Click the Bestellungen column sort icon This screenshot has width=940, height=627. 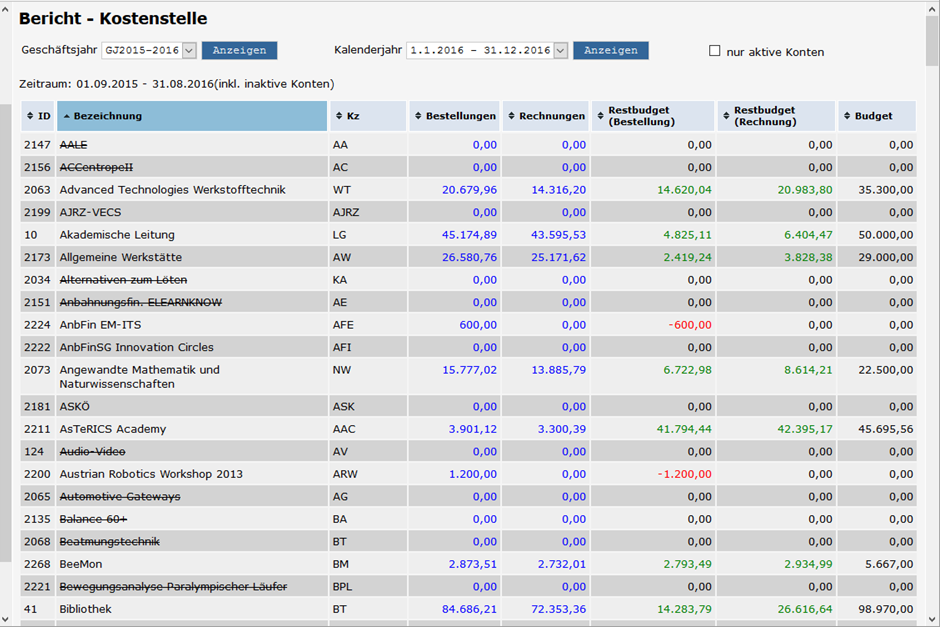pyautogui.click(x=418, y=116)
